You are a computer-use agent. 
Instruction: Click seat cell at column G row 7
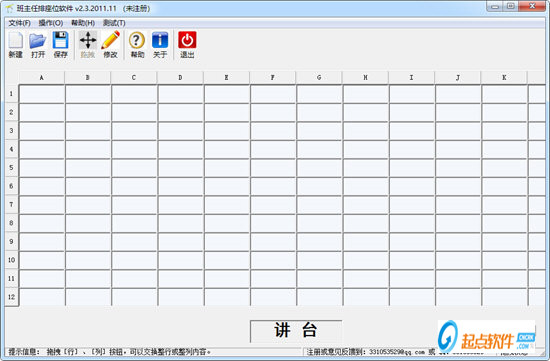320,205
